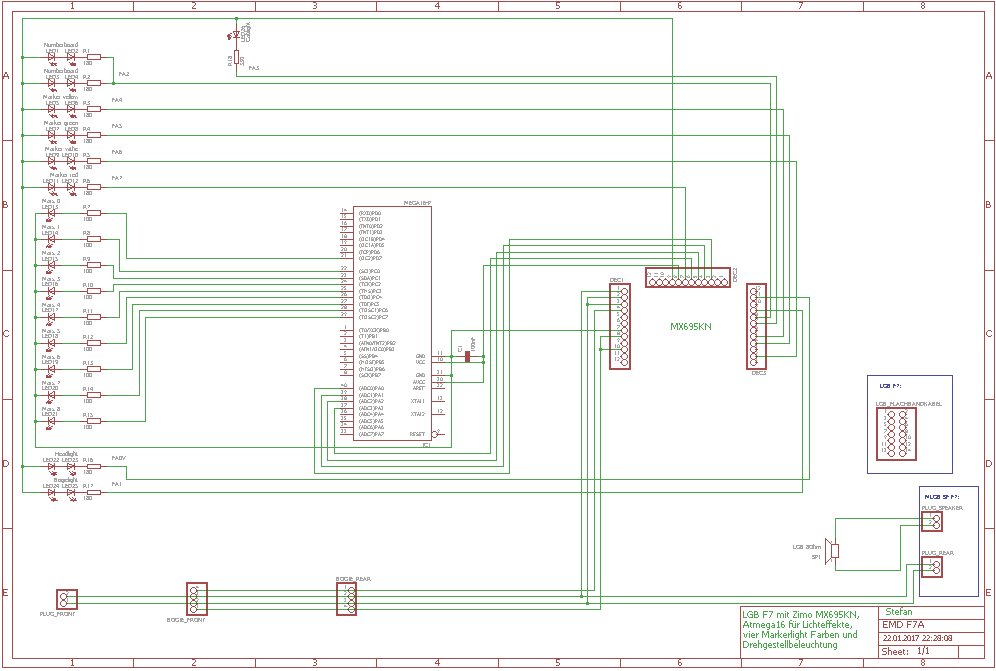996x671 pixels.
Task: Click the DEC3 pin header connector
Action: click(x=757, y=326)
